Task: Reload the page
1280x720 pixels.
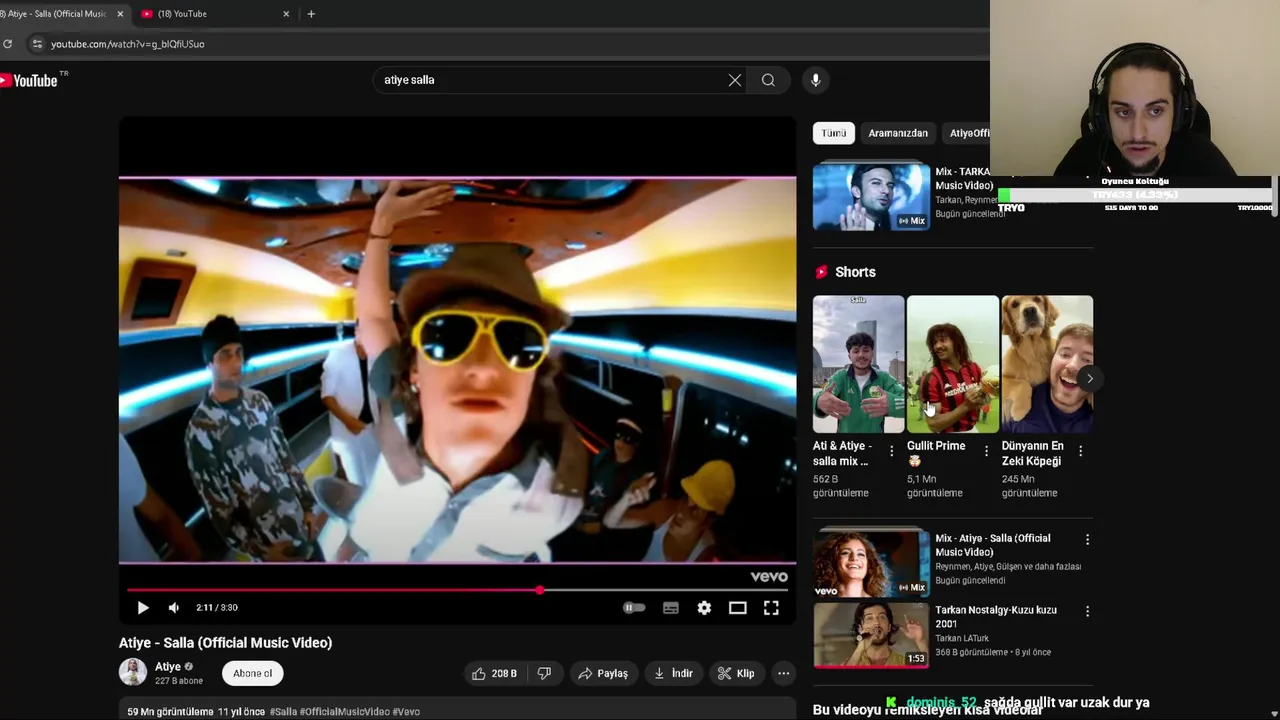Action: [8, 44]
